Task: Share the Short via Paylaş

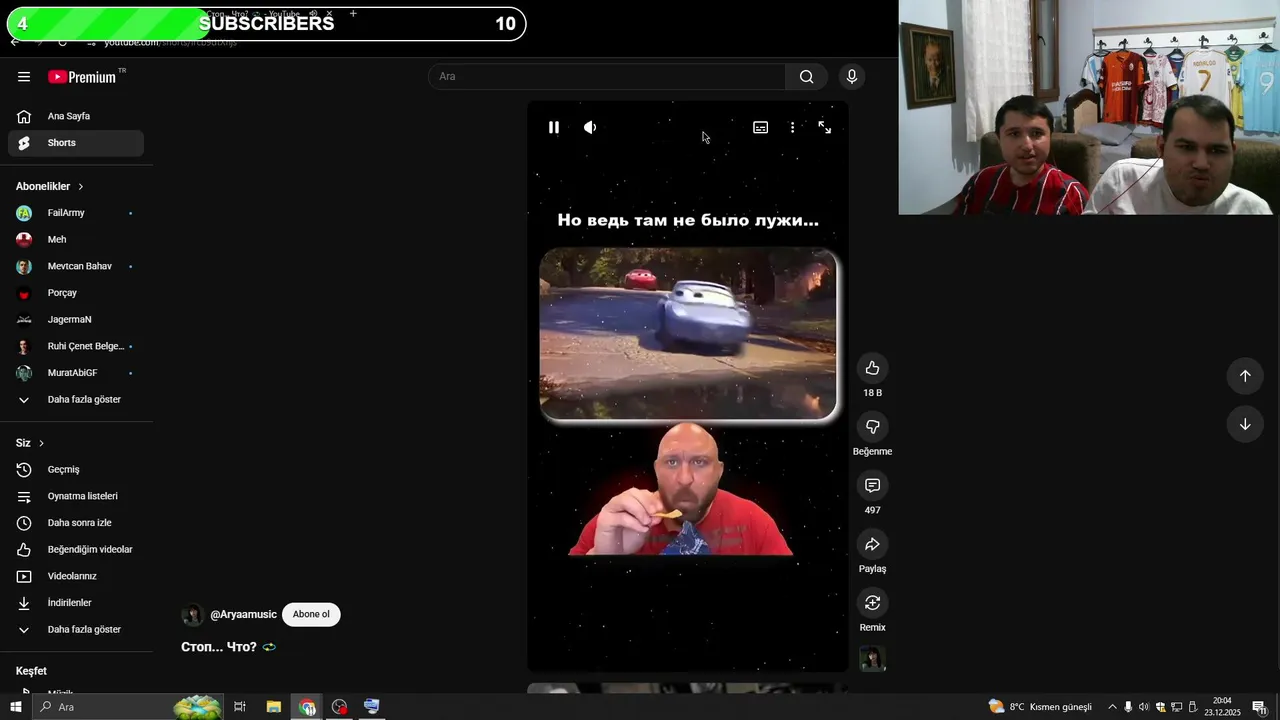Action: pos(872,544)
